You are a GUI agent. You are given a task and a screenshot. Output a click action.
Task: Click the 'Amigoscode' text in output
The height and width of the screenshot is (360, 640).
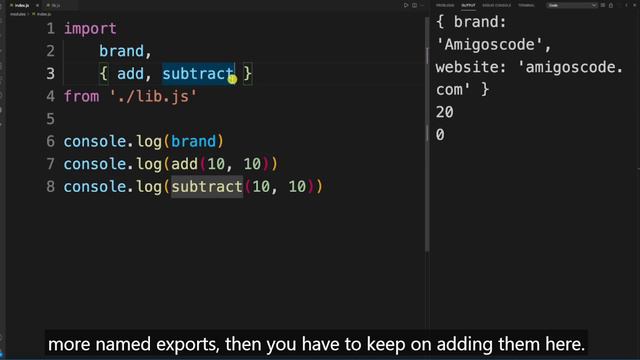[x=489, y=44]
